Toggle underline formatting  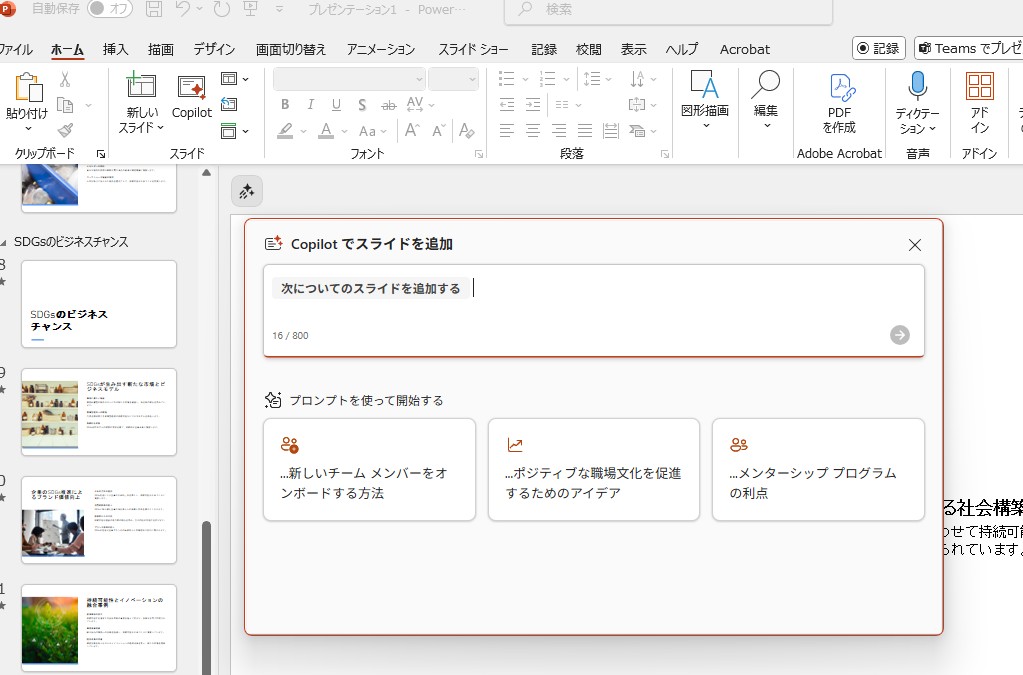(336, 105)
